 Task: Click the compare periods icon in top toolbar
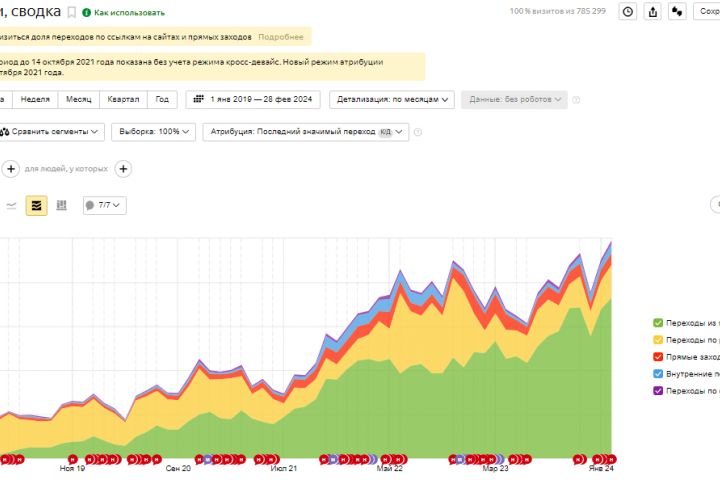coord(677,12)
